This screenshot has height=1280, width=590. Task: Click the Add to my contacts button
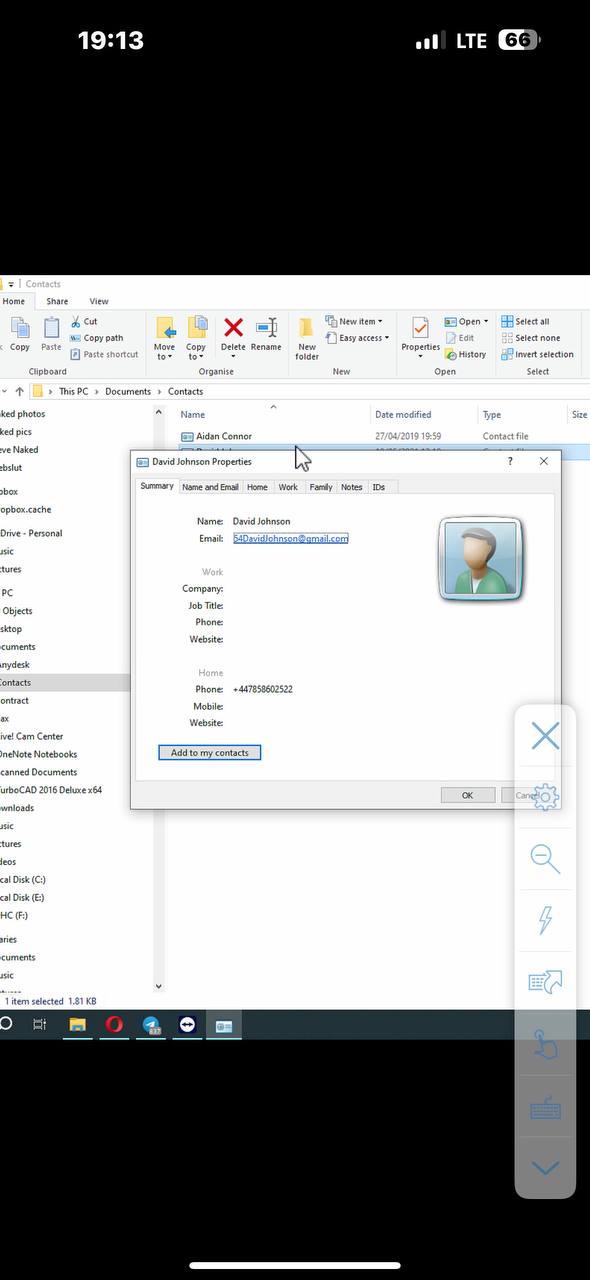(210, 752)
